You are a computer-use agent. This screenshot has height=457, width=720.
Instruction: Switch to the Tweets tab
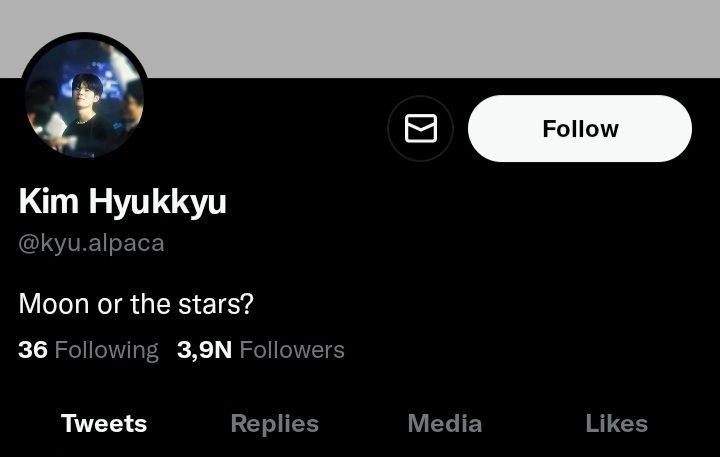point(104,423)
